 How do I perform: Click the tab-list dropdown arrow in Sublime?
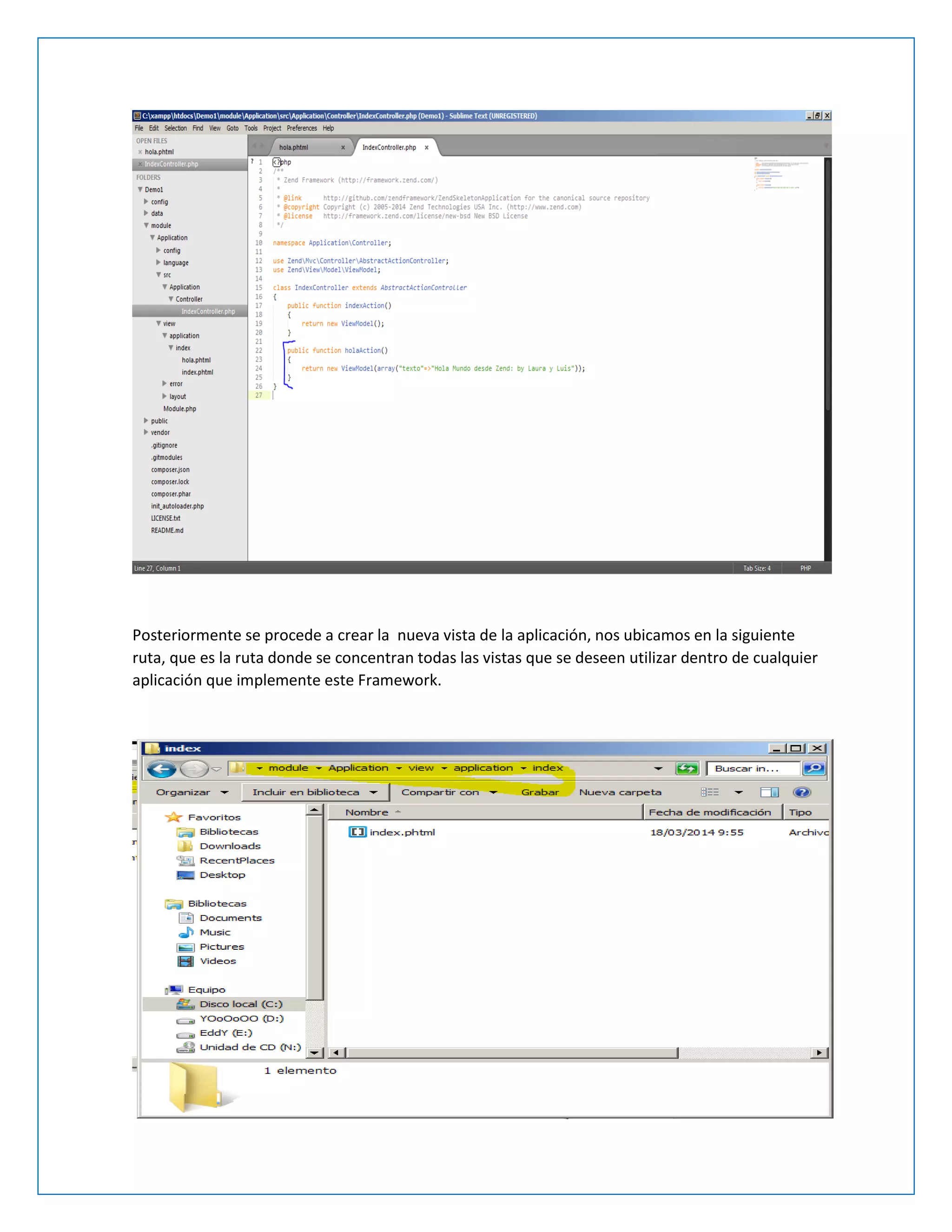pyautogui.click(x=826, y=146)
